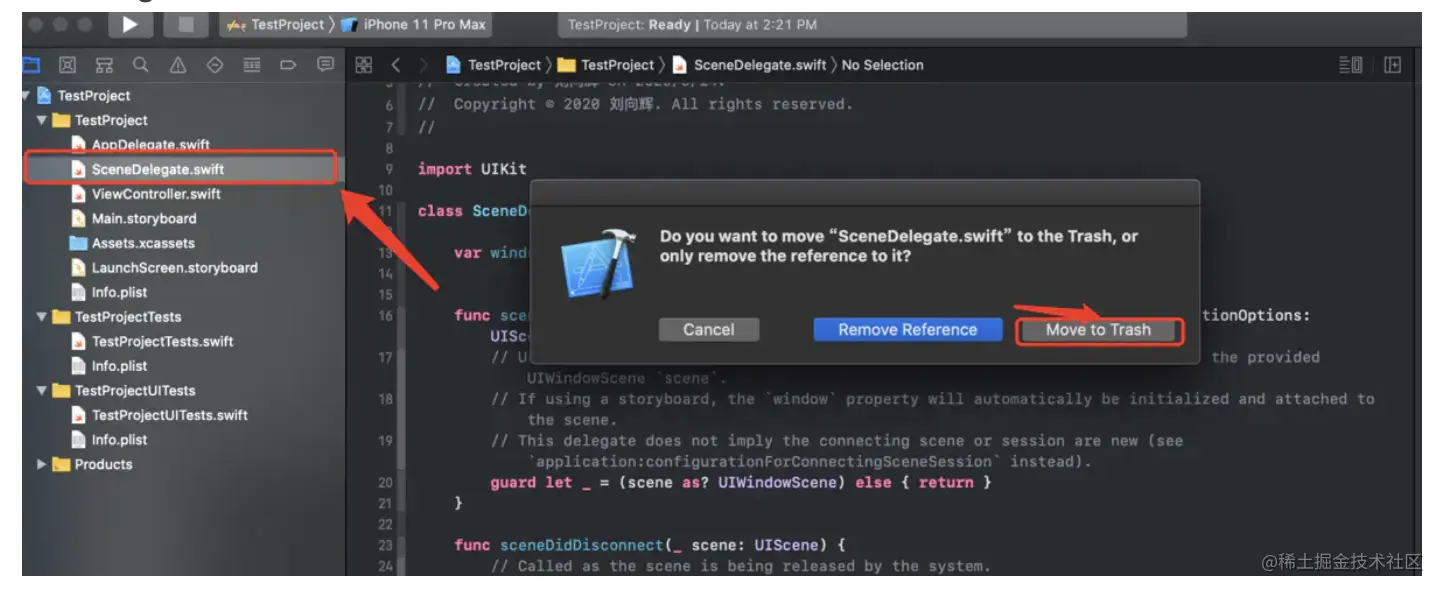Open the Breakpoint navigator
The image size is (1442, 592).
pyautogui.click(x=288, y=65)
